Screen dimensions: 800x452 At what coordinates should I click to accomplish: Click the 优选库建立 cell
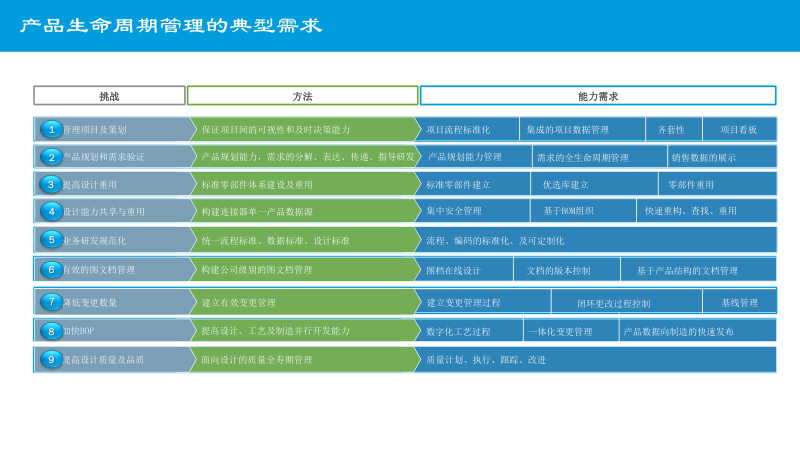(594, 185)
